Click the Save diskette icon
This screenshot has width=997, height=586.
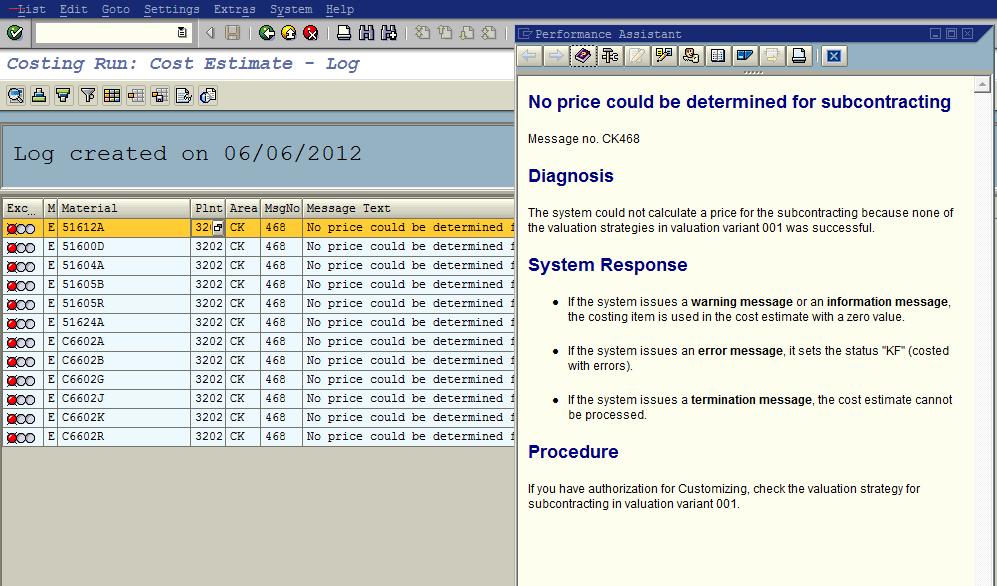tap(233, 32)
